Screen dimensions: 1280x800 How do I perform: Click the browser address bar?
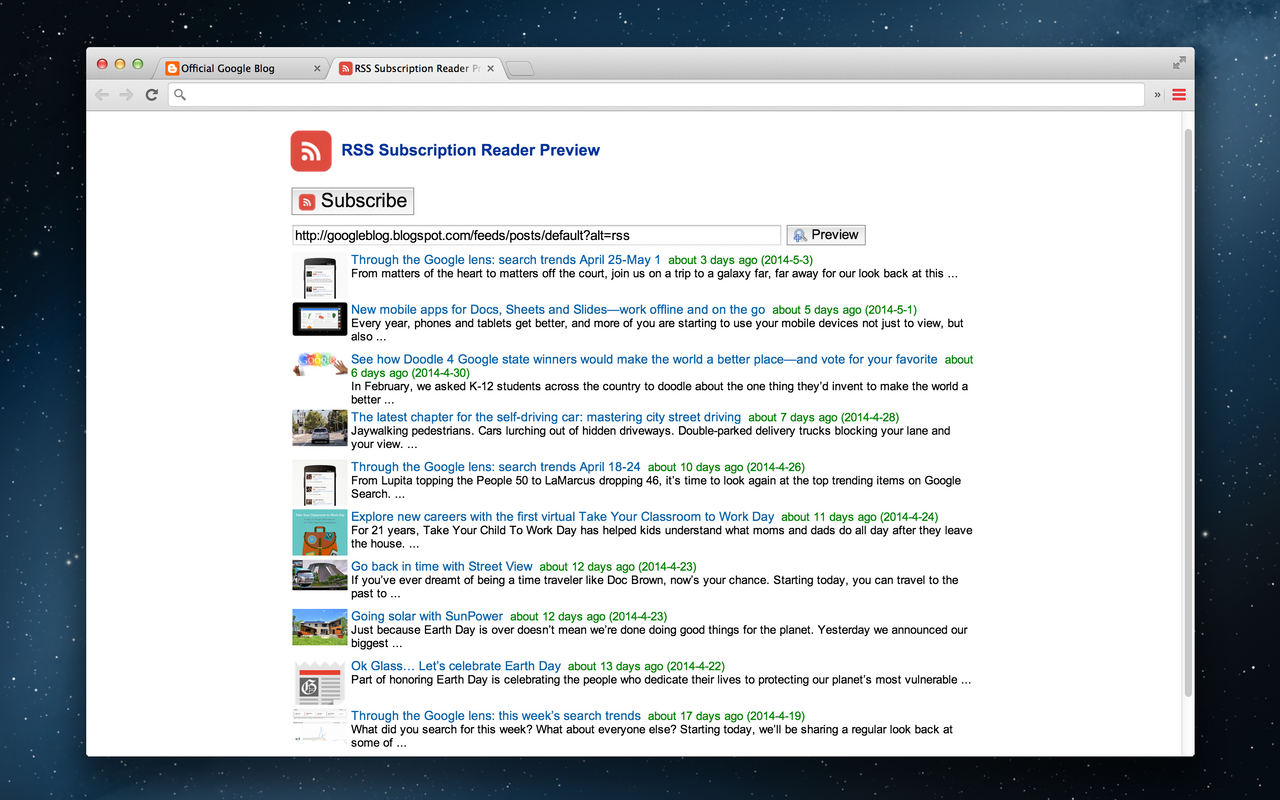click(656, 94)
